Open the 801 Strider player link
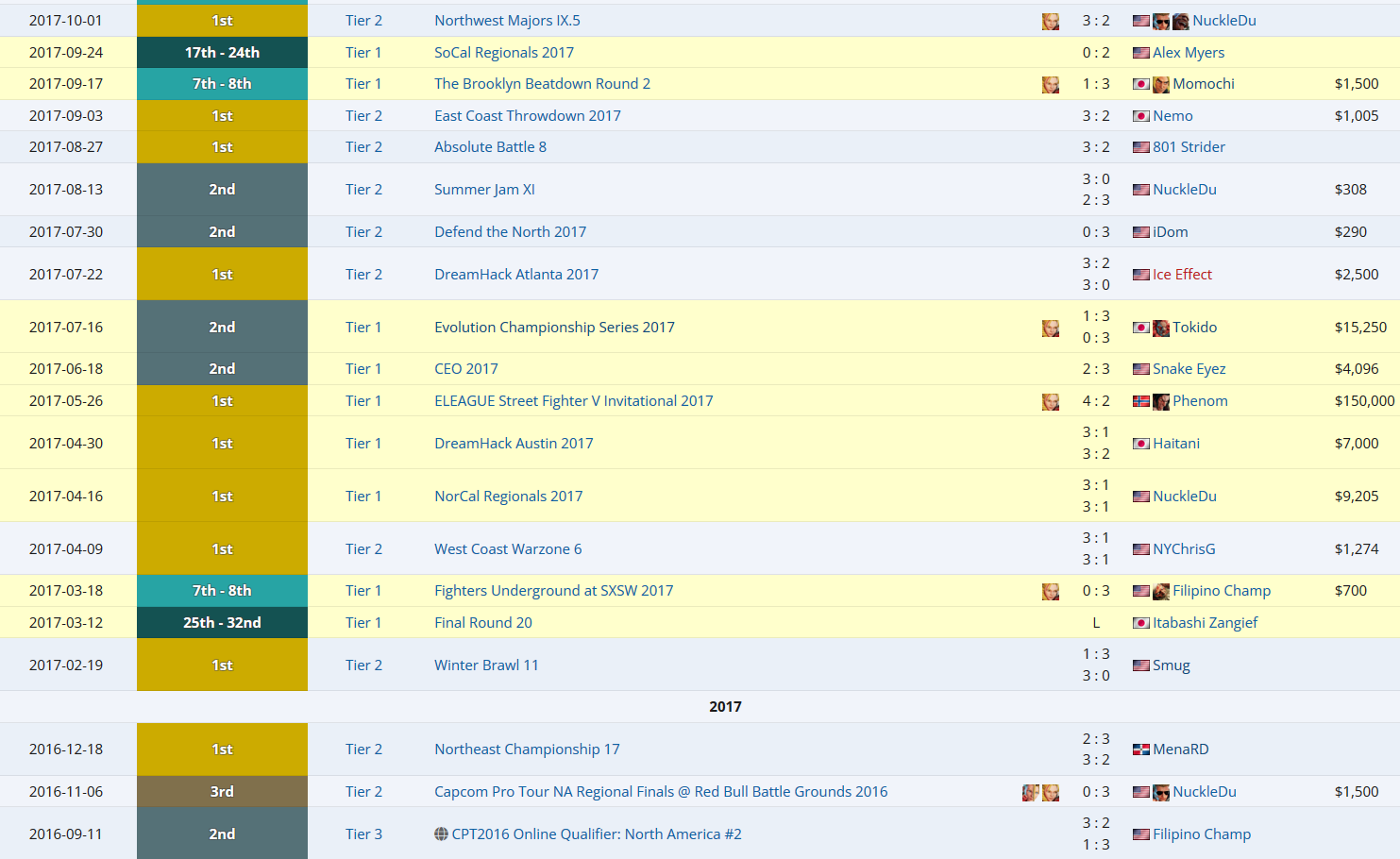The height and width of the screenshot is (859, 1400). pos(1189,147)
